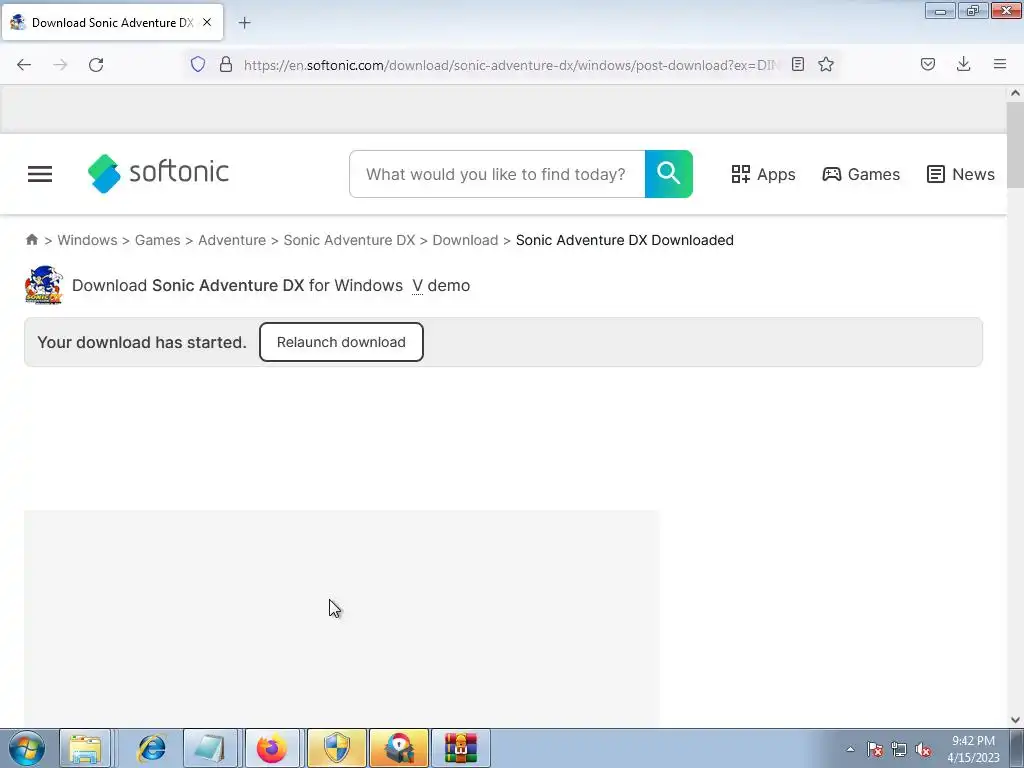Reload the current page

(96, 65)
